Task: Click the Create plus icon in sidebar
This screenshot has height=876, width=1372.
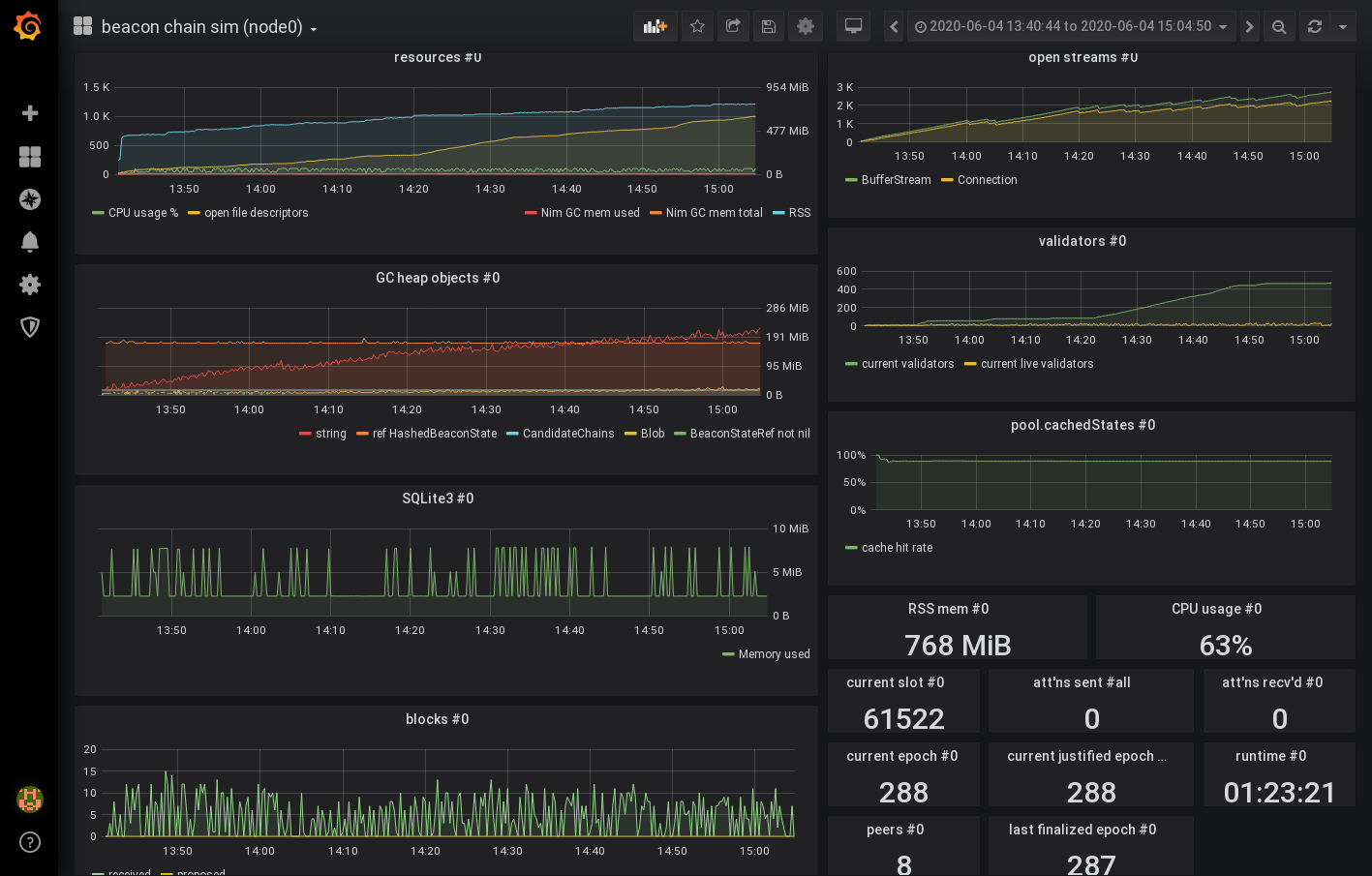Action: click(x=30, y=113)
